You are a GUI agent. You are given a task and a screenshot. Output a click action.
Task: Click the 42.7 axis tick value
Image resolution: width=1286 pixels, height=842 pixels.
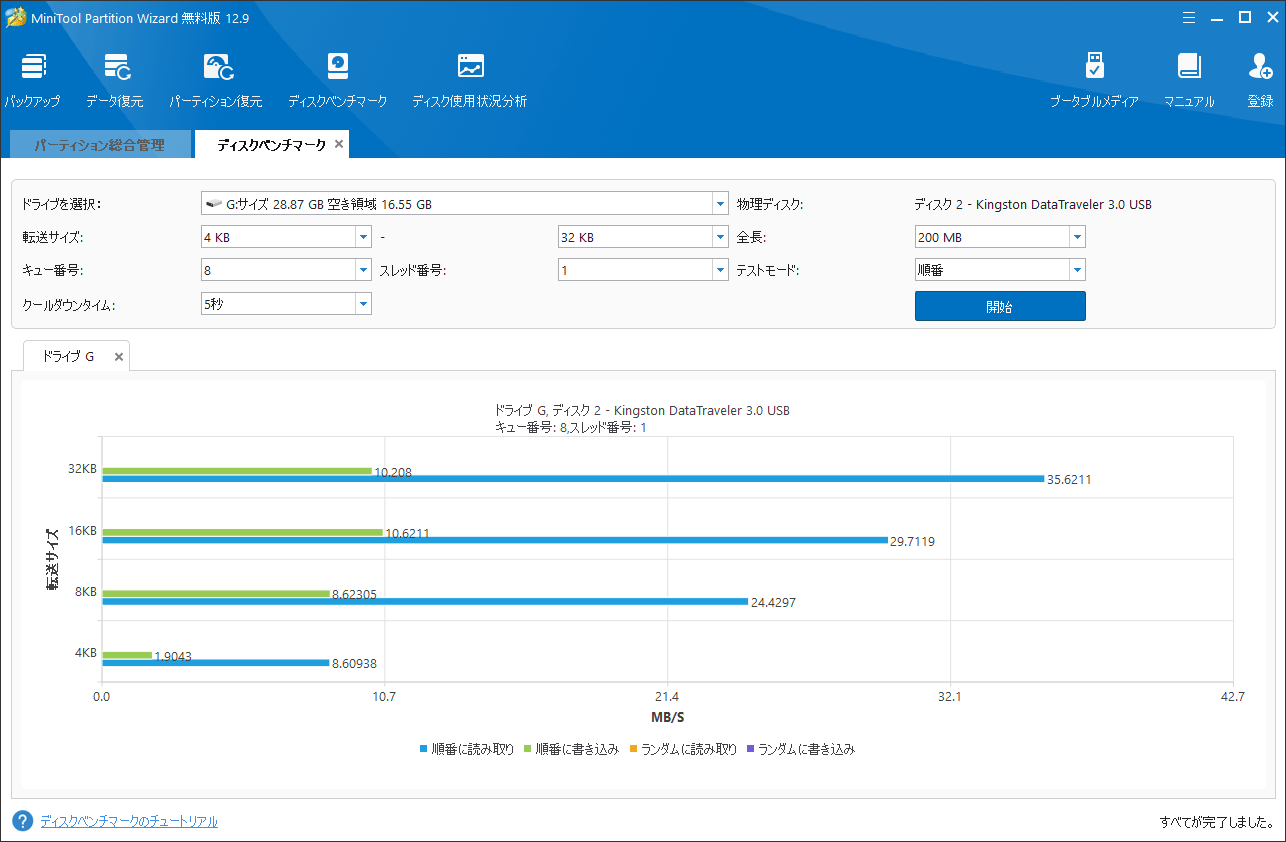point(1232,696)
